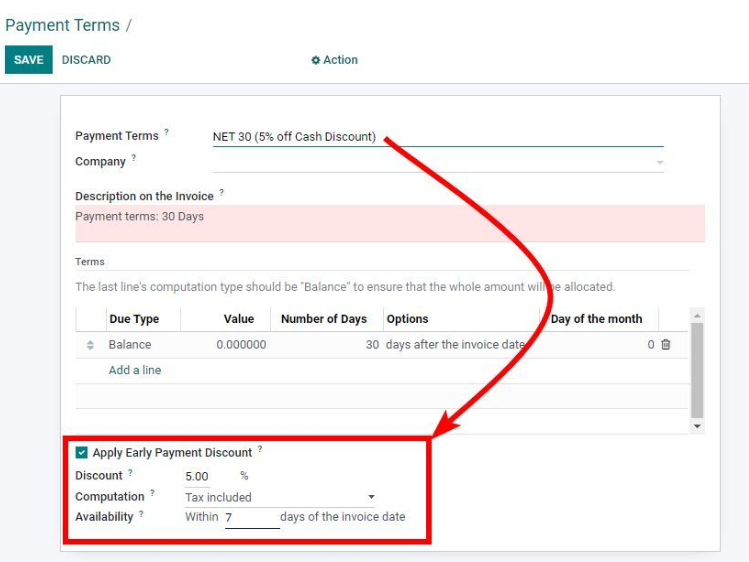This screenshot has height=562, width=749.
Task: Go back via Payment Terms breadcrumb
Action: [63, 25]
